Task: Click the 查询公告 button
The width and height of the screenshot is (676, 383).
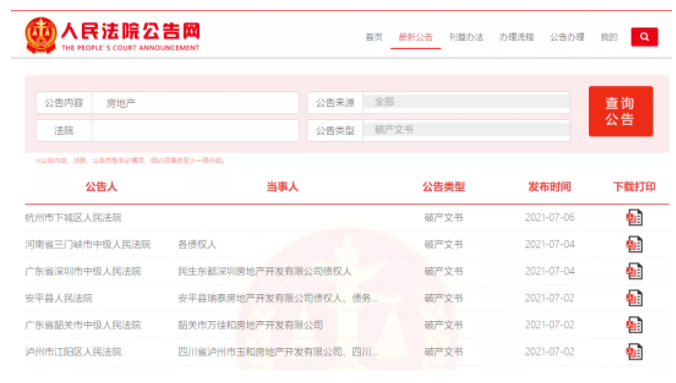Action: 621,111
